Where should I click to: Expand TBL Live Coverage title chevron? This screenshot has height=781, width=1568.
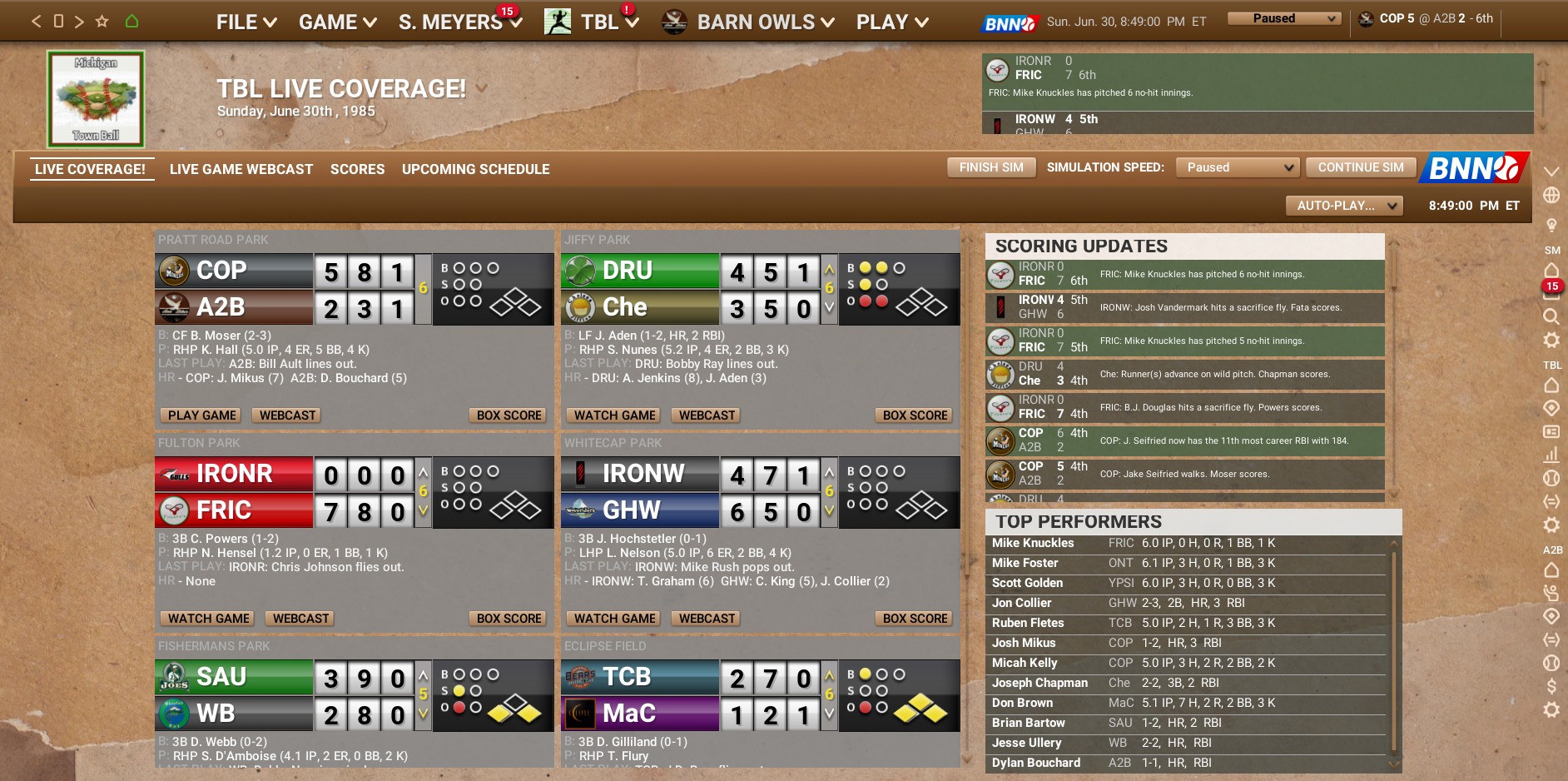tap(481, 88)
